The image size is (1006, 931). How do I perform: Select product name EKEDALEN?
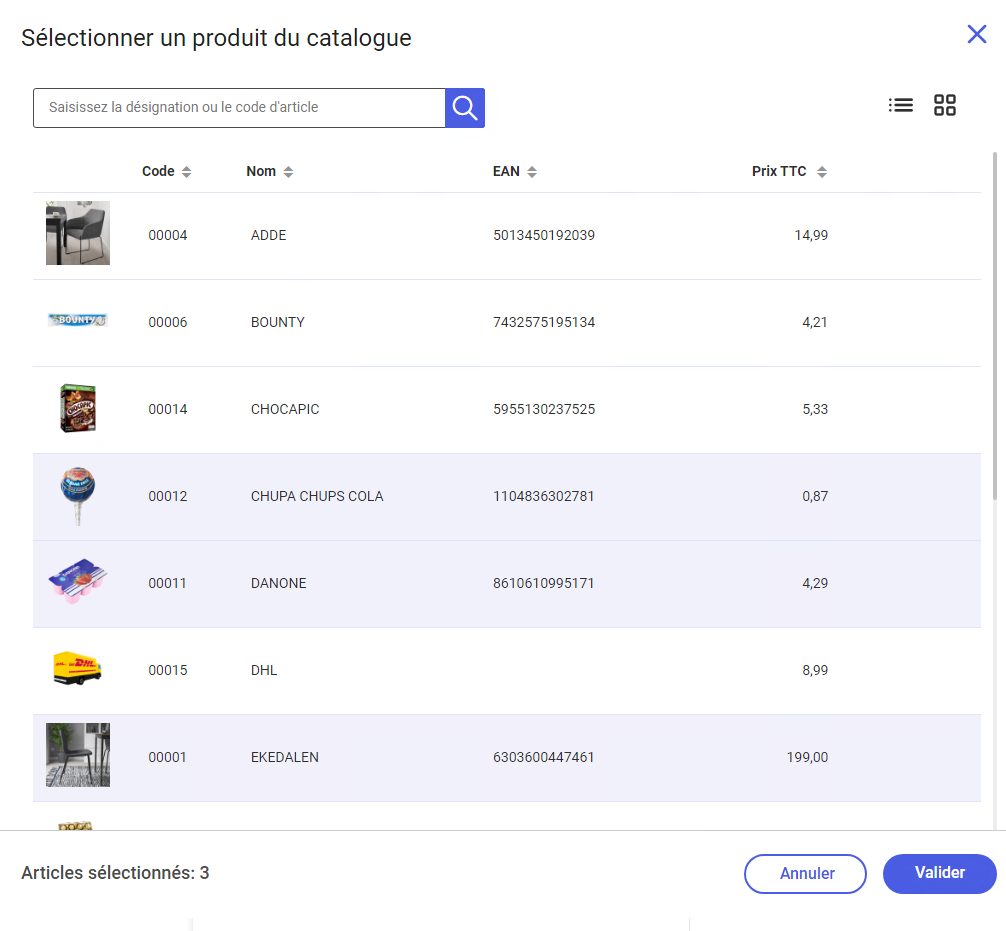click(x=284, y=757)
